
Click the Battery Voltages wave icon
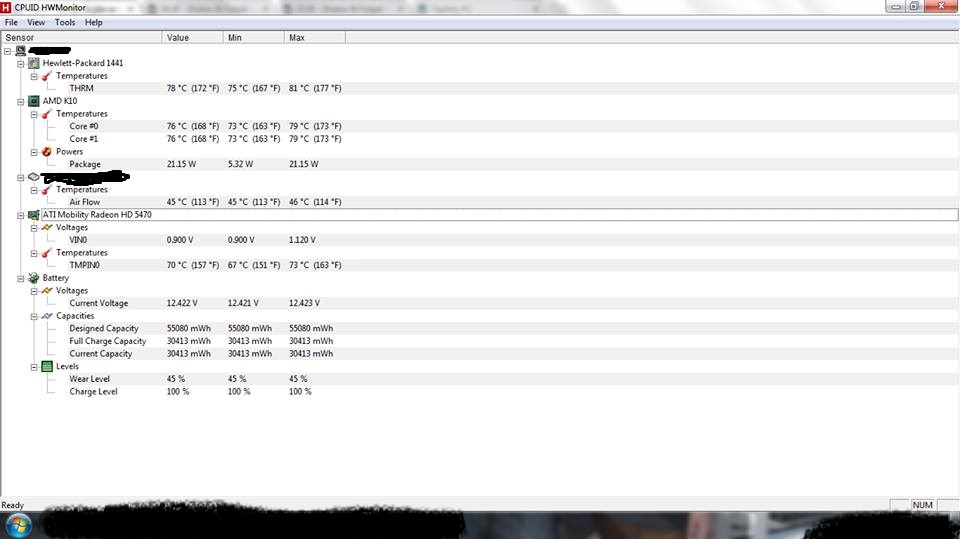(47, 291)
